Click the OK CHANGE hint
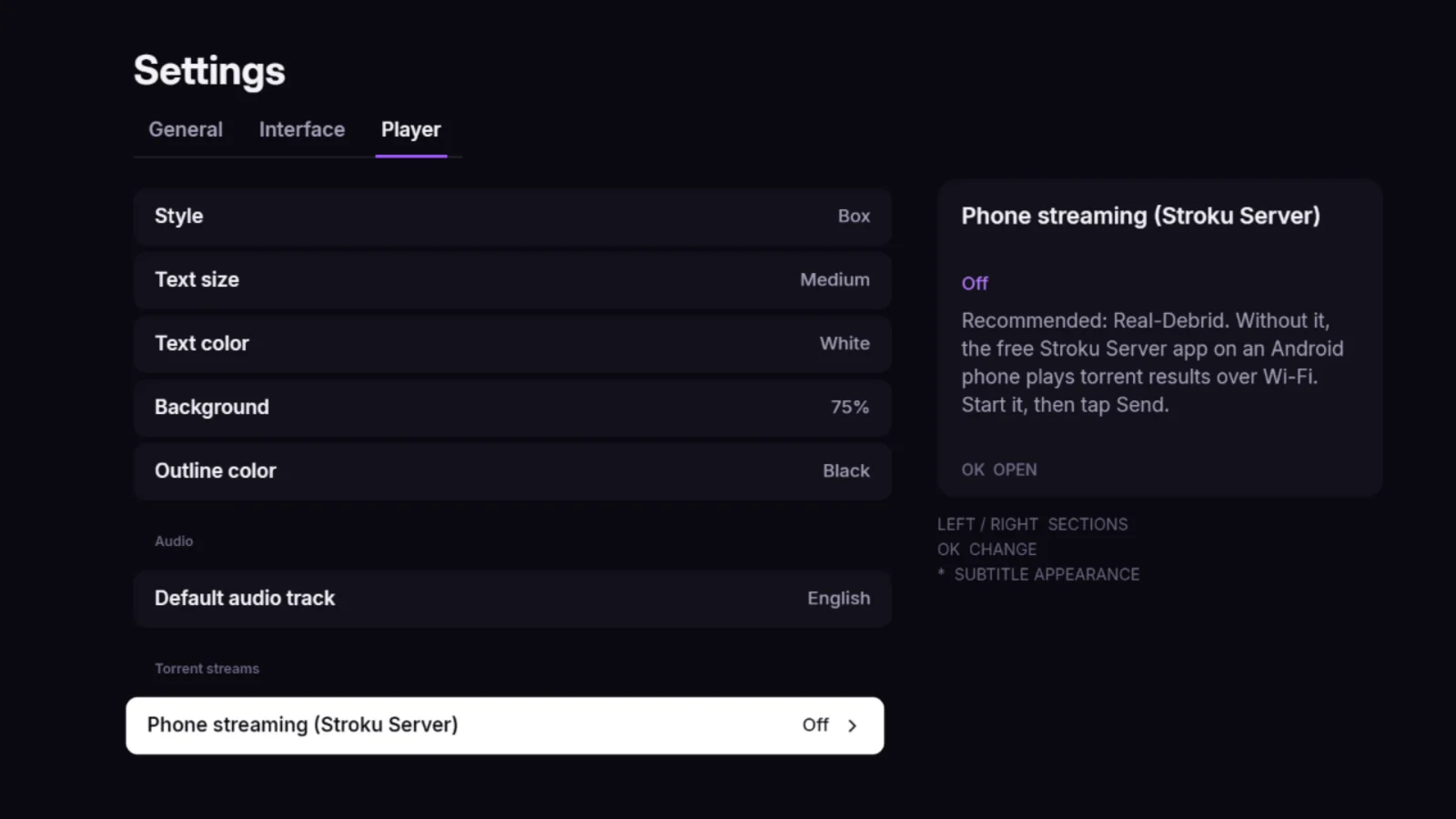The image size is (1456, 819). [987, 550]
